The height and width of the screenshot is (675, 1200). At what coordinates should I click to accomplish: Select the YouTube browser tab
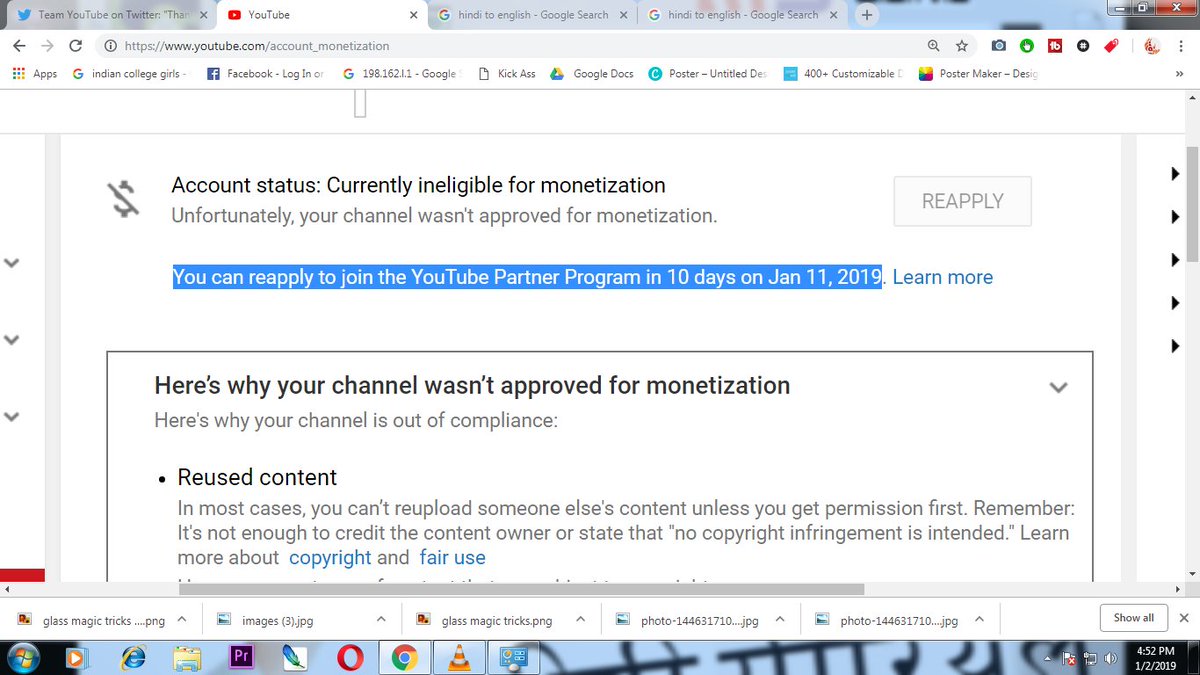click(320, 15)
